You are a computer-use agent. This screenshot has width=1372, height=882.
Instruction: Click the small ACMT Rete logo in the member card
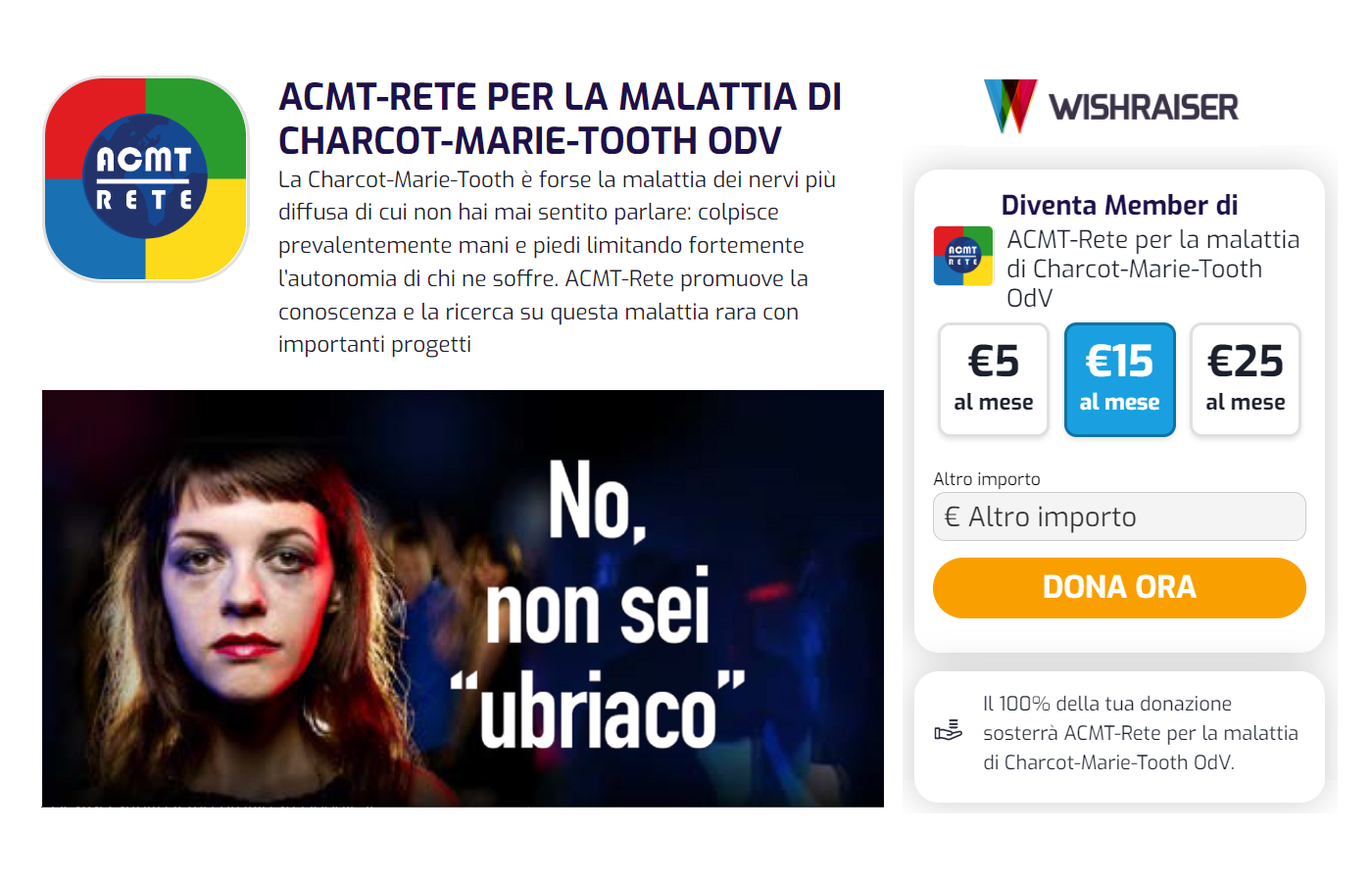click(963, 256)
